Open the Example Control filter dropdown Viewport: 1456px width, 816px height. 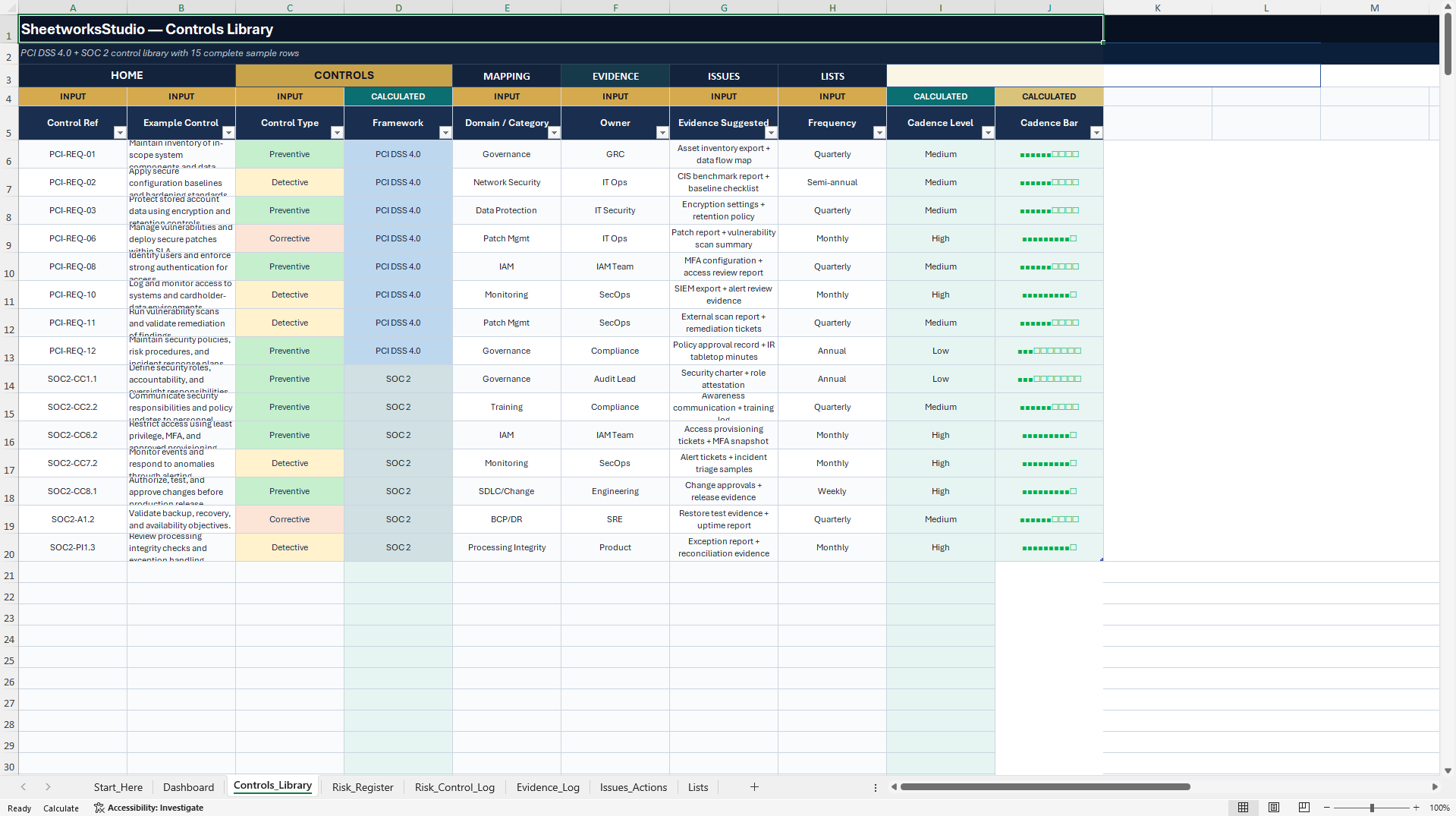[x=228, y=133]
